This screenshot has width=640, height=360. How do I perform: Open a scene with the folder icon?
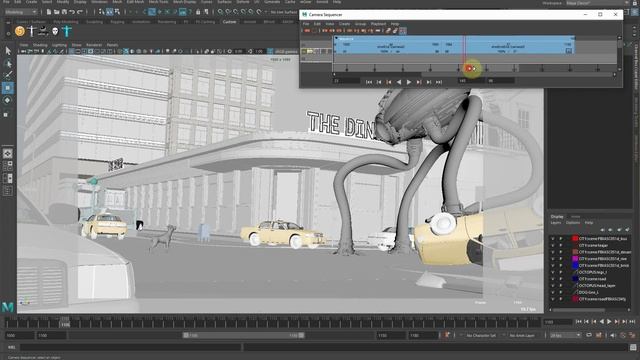56,12
